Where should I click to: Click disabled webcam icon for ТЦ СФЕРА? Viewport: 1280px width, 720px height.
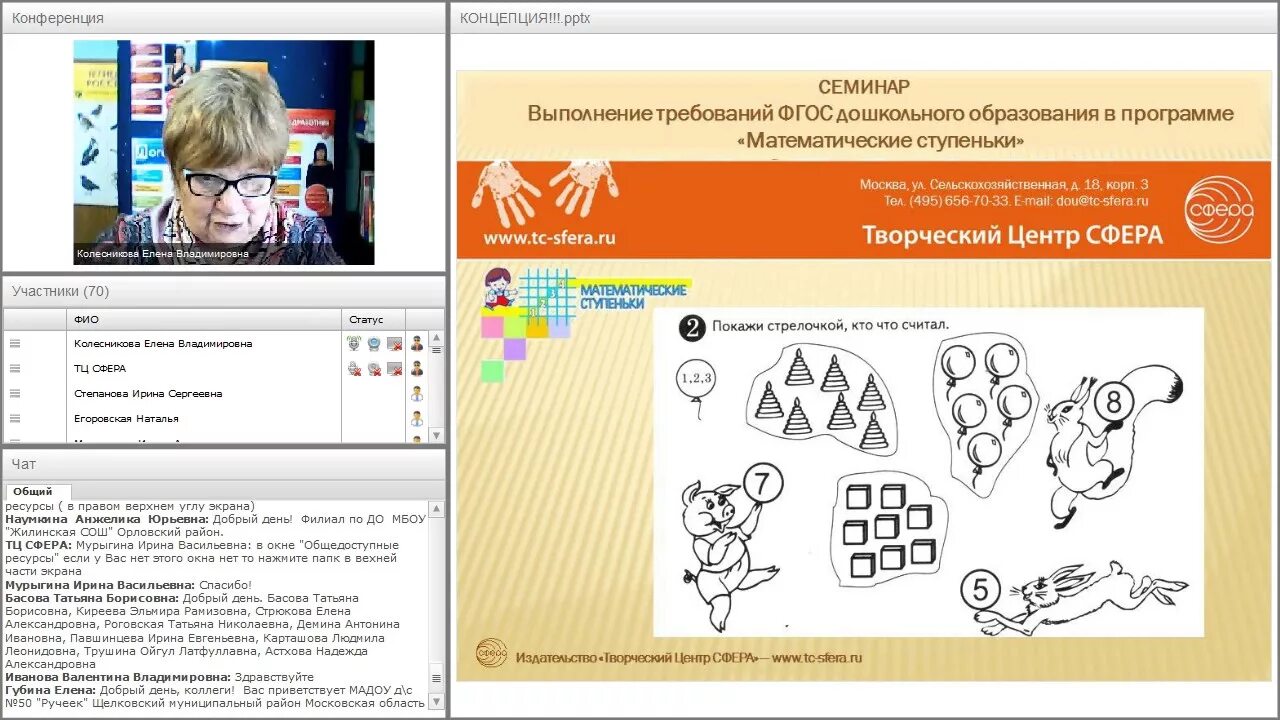374,368
